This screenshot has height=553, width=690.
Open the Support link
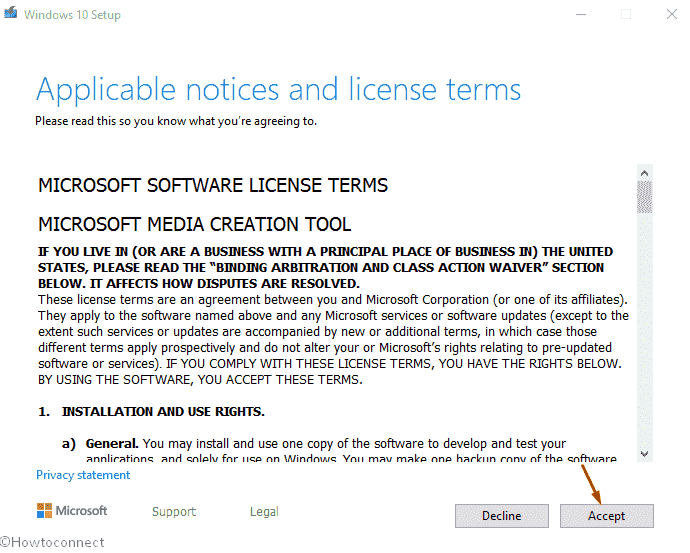pyautogui.click(x=174, y=511)
